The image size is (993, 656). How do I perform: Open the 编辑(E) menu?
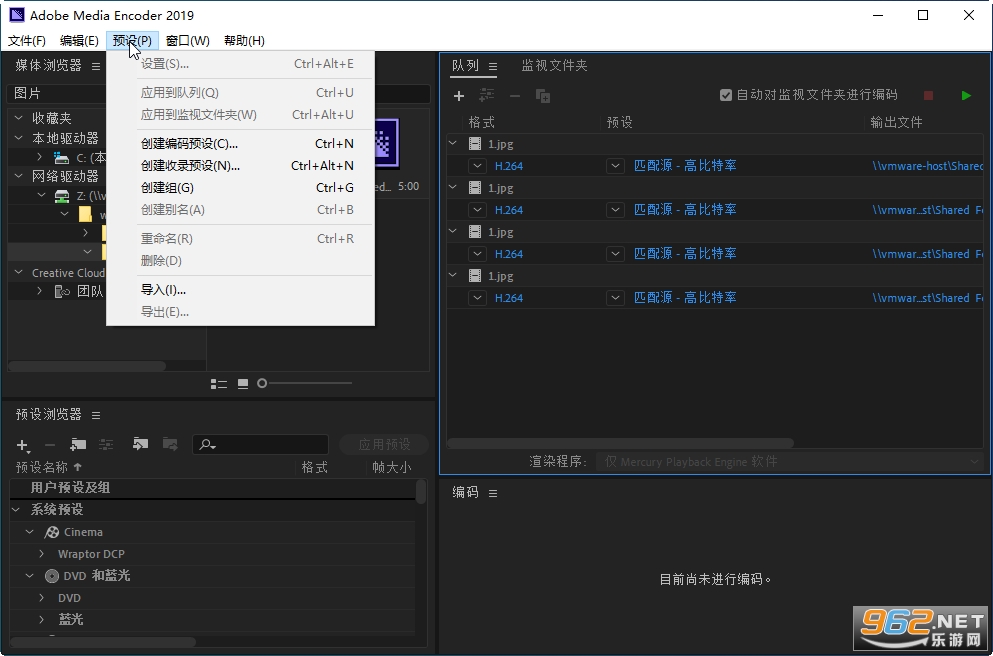[79, 41]
